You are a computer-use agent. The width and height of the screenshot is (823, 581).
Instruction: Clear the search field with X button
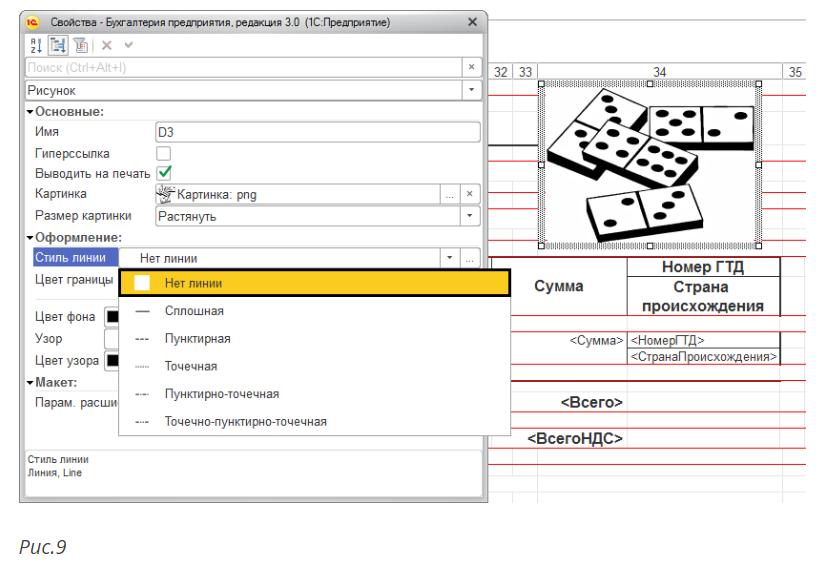tap(471, 67)
